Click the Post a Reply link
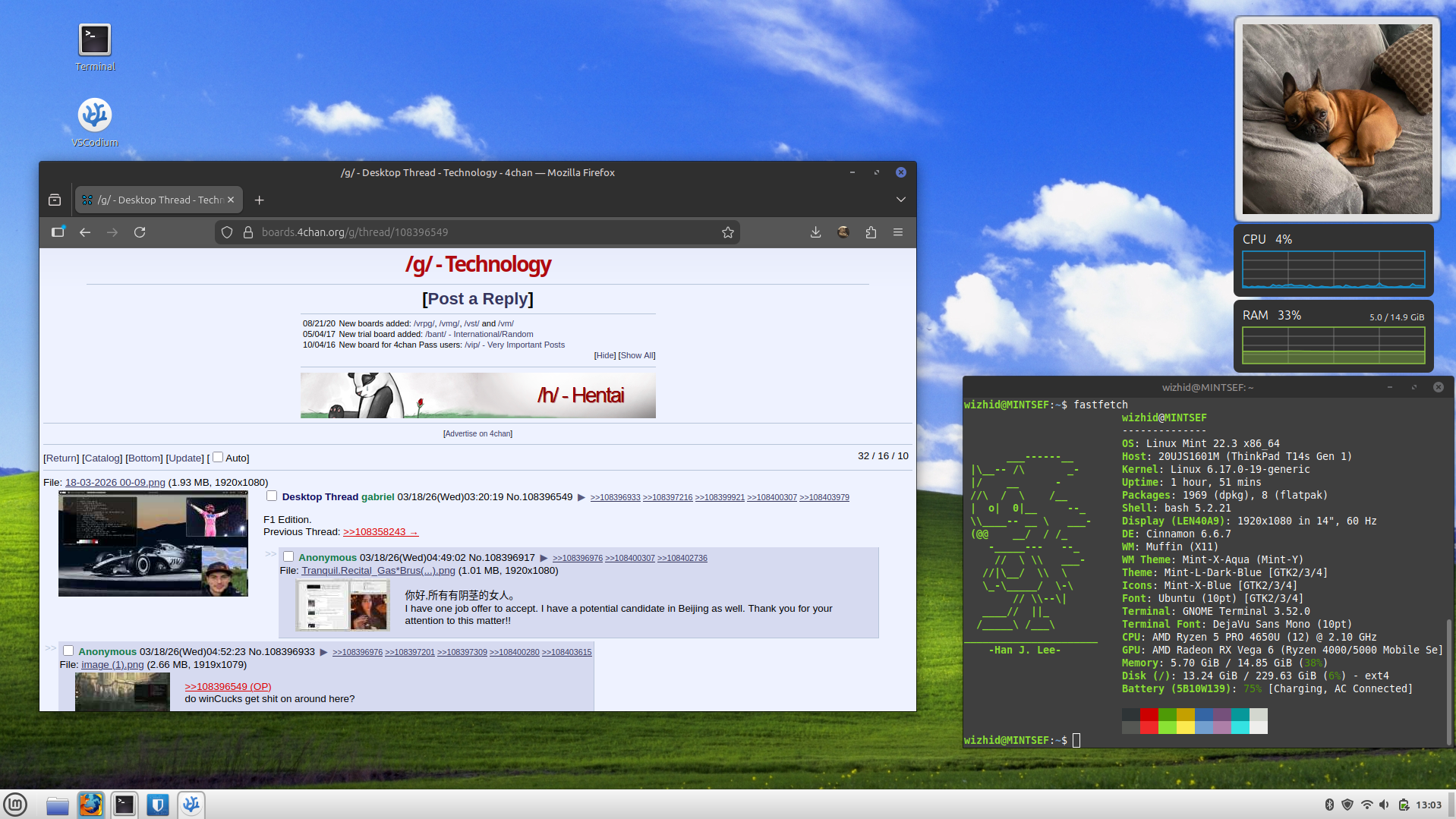Screen dimensions: 1456x819 [x=478, y=299]
